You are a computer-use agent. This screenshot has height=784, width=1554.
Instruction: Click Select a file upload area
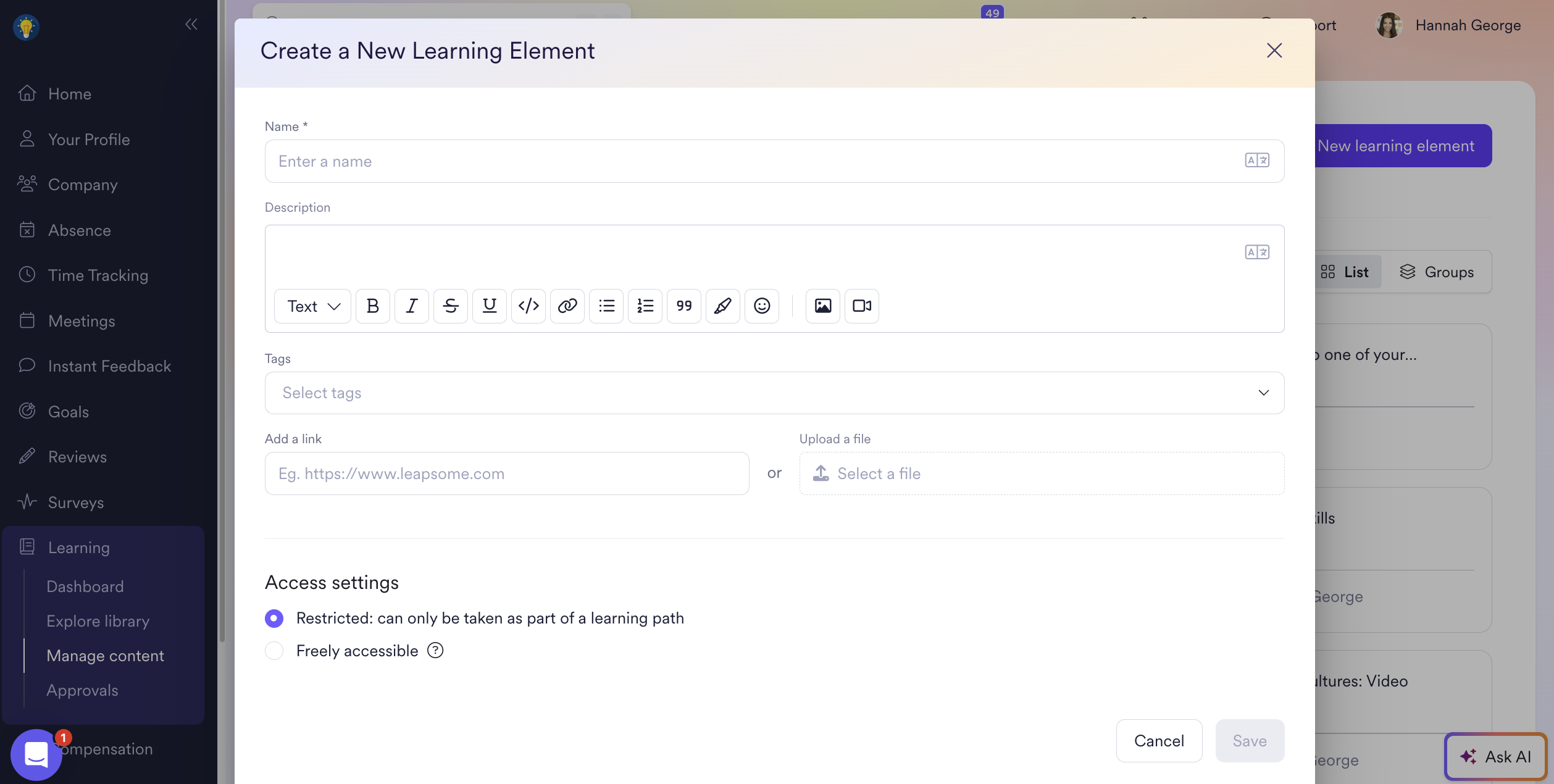(1041, 473)
